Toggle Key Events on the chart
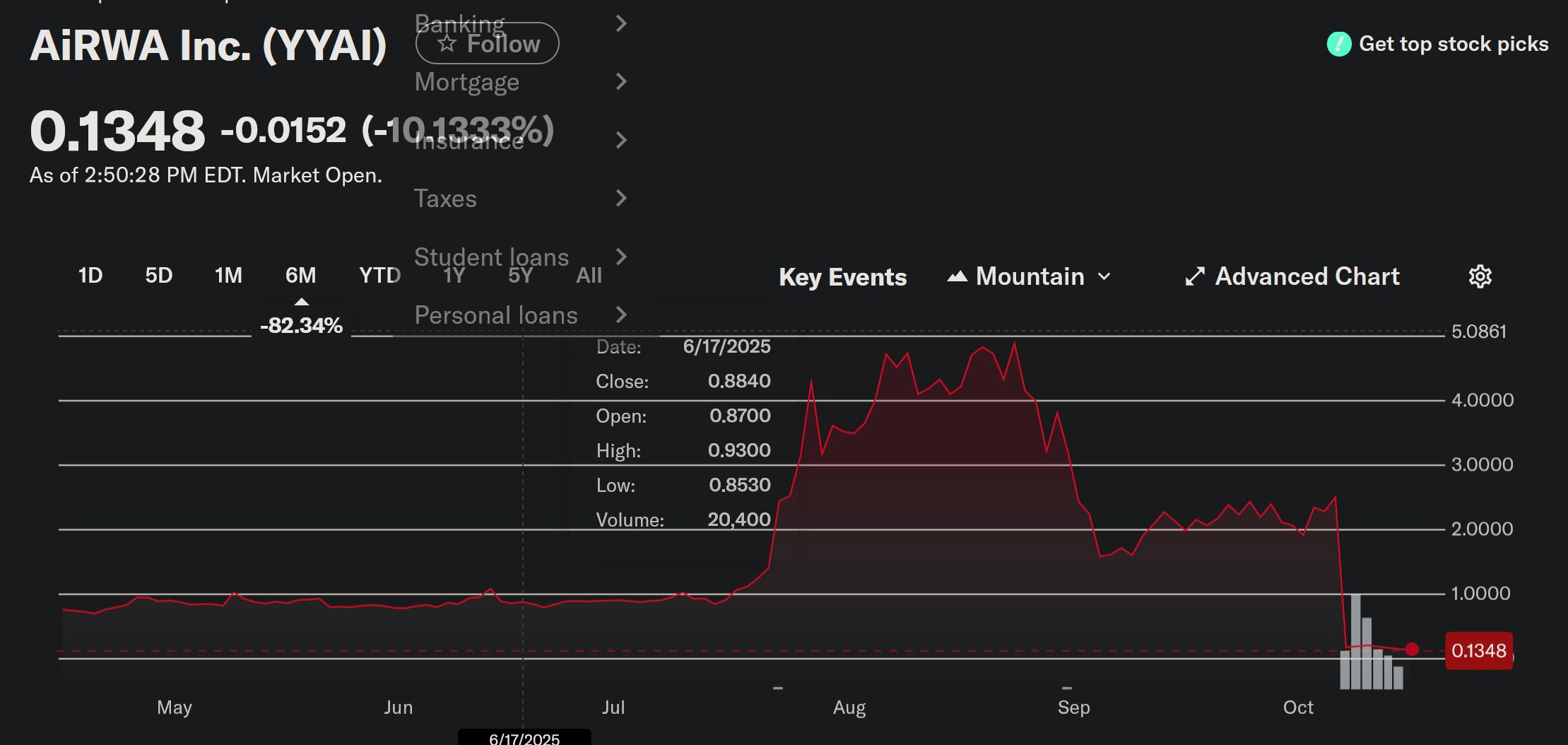 pos(842,277)
